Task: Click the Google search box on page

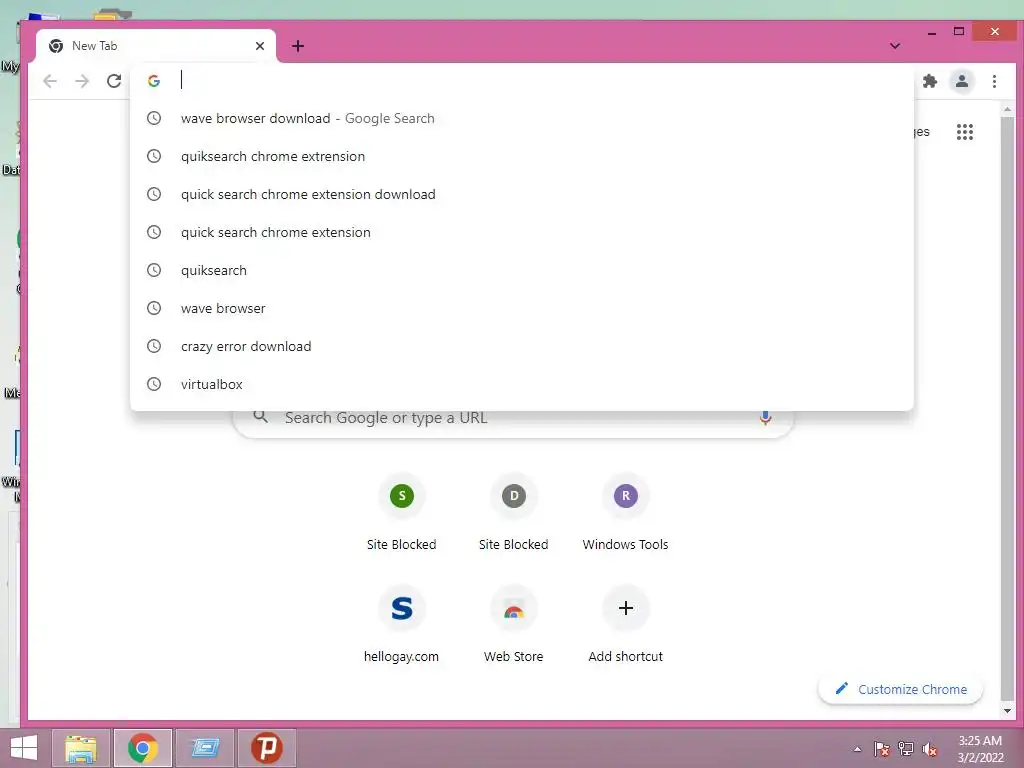Action: pos(513,419)
